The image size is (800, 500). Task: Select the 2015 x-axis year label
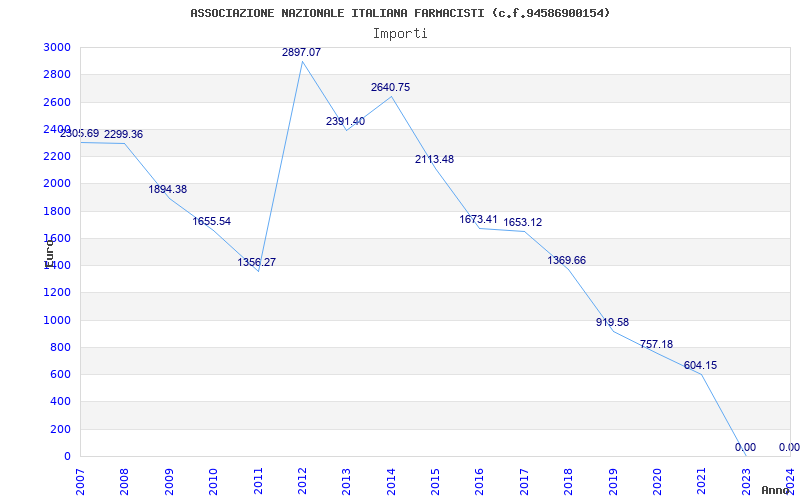click(x=435, y=481)
